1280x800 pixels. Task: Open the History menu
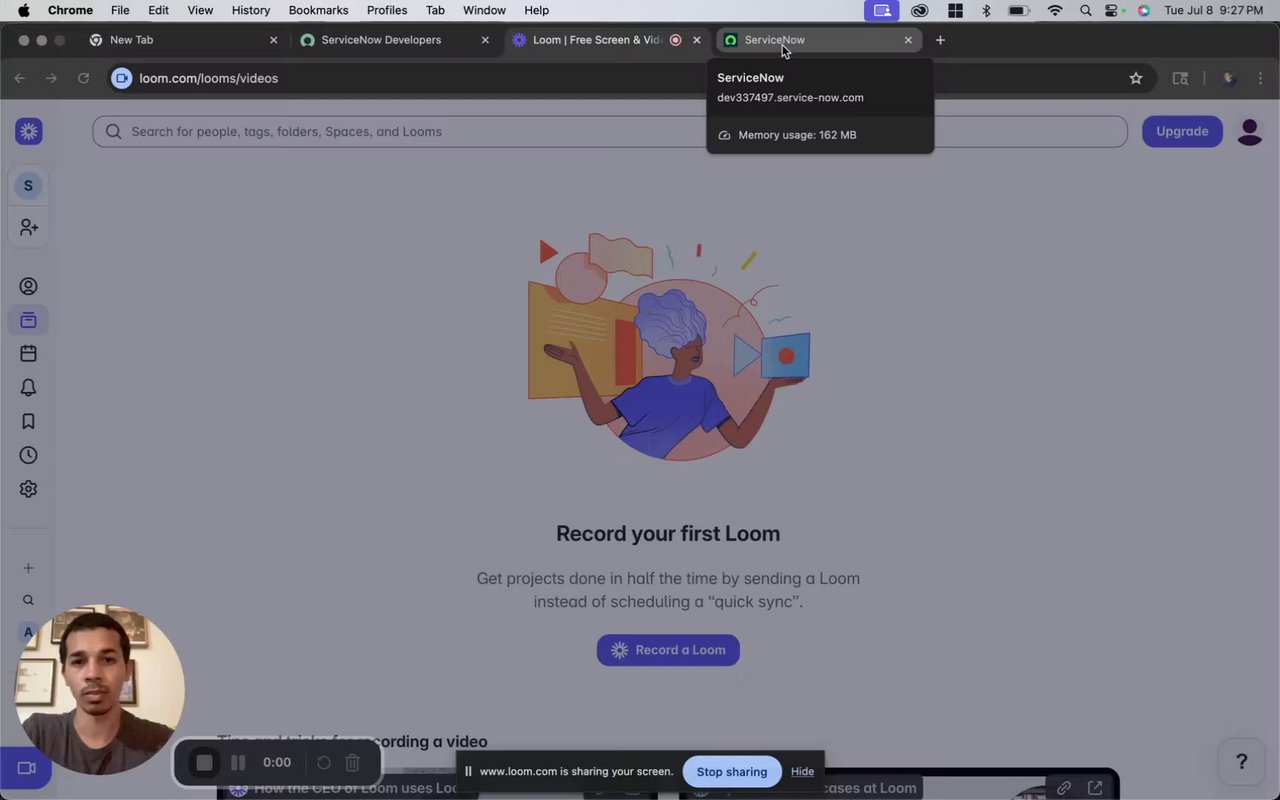pyautogui.click(x=251, y=10)
